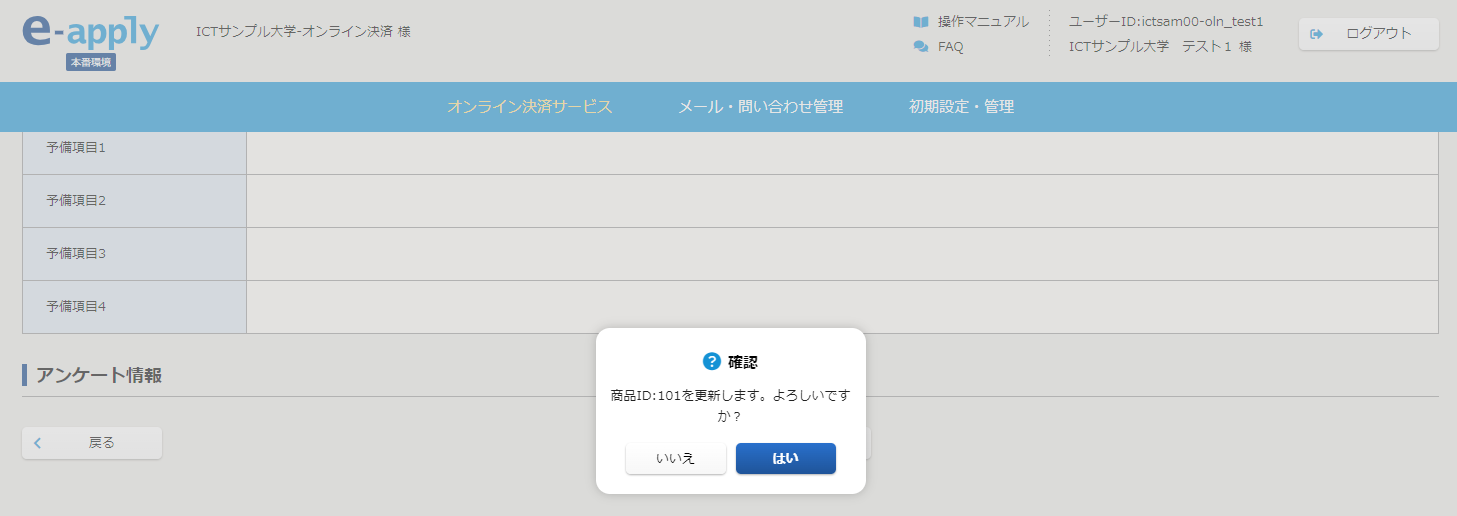Click ICTサンプル大学-オンライン決済 様 header text
This screenshot has height=516, width=1457.
(x=303, y=32)
